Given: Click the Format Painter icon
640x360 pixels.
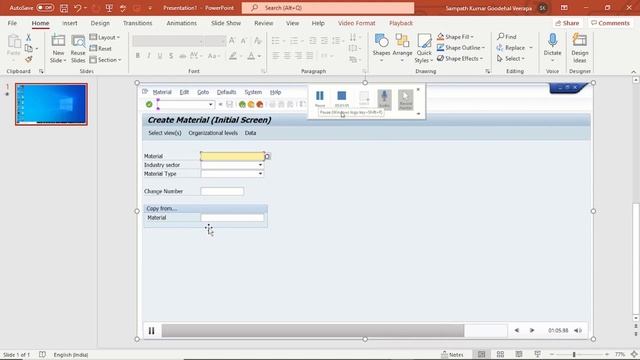Looking at the screenshot, I should pos(29,60).
